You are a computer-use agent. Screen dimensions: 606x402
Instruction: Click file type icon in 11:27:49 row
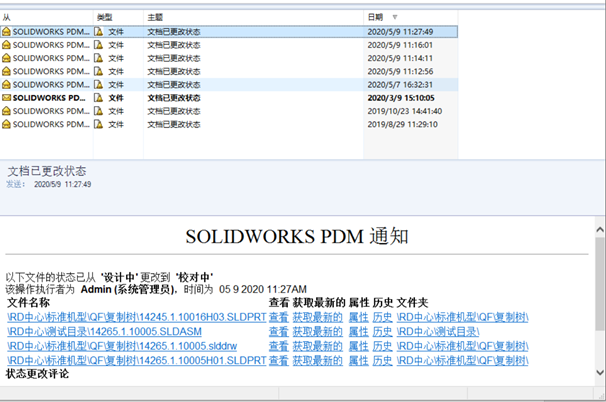[x=99, y=32]
